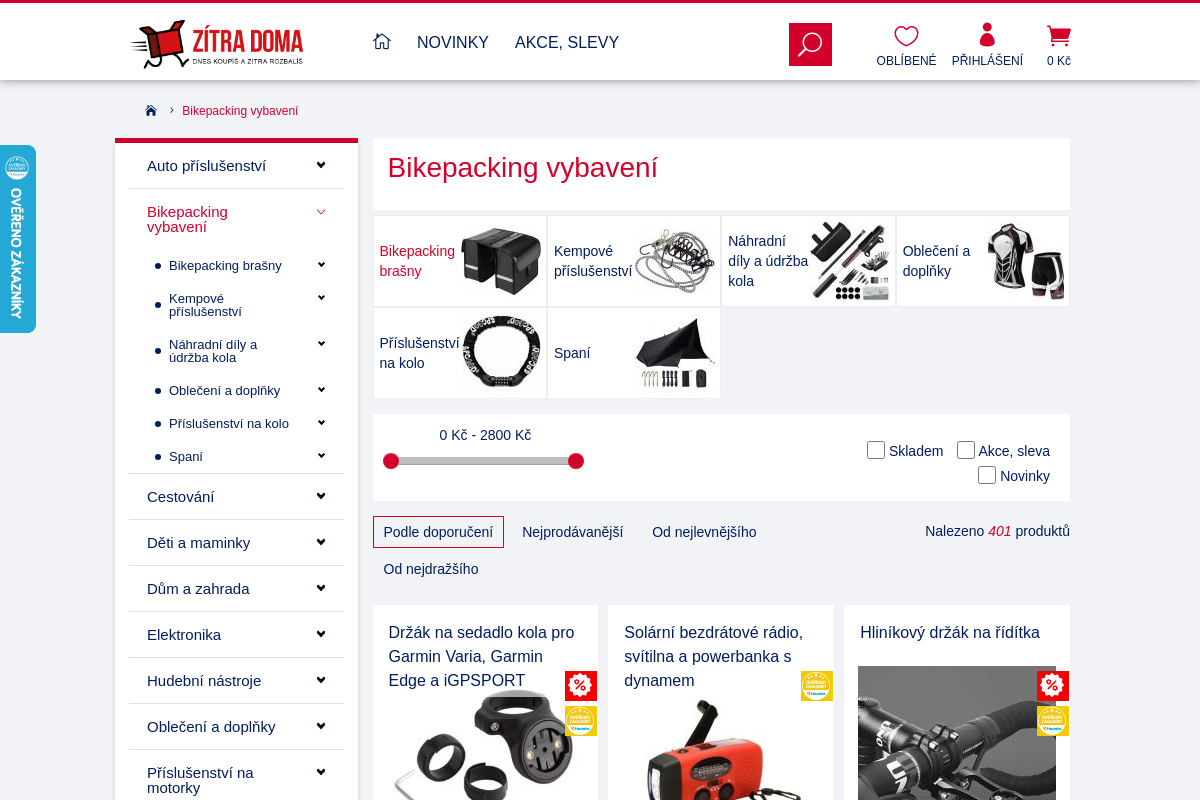Open the search by clicking the magnifier icon

click(x=809, y=44)
